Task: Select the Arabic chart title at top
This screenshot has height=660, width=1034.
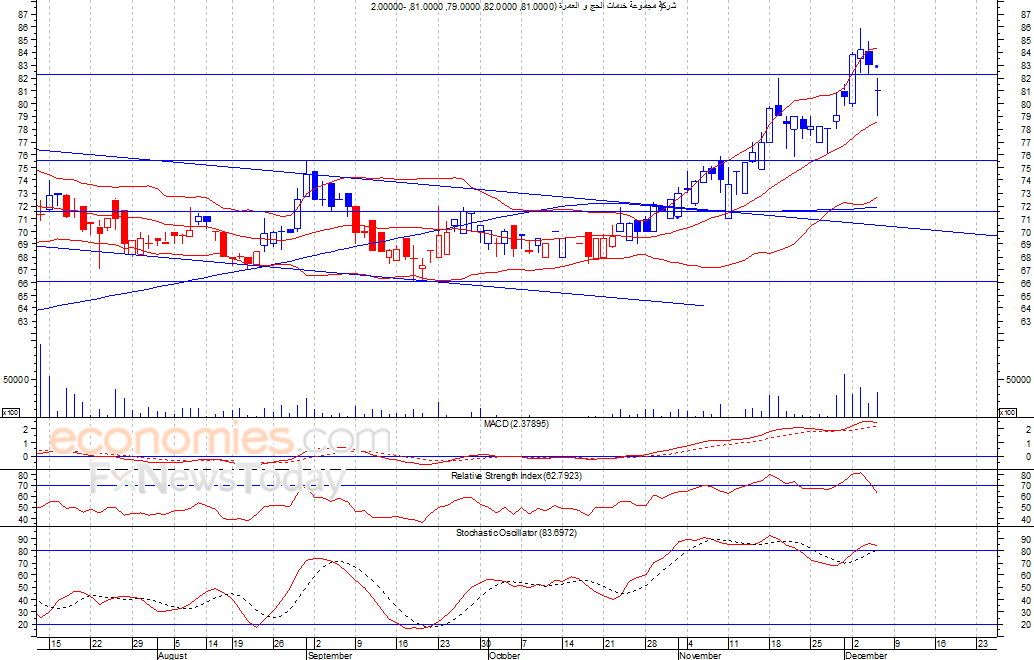Action: pos(524,7)
